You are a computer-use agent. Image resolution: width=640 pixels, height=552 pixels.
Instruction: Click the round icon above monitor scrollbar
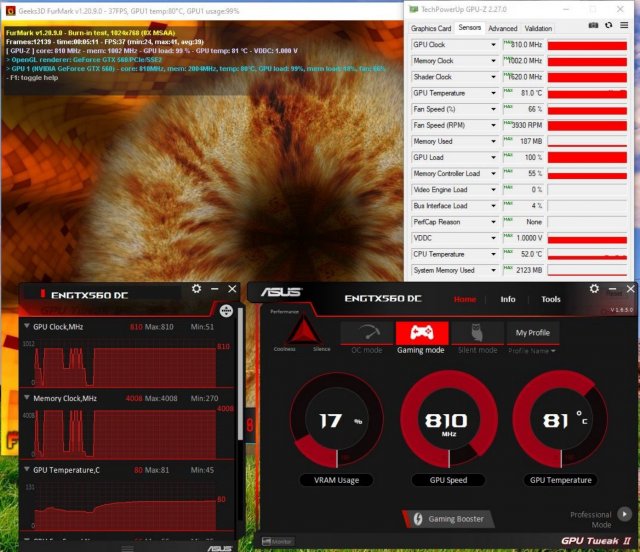[x=226, y=311]
